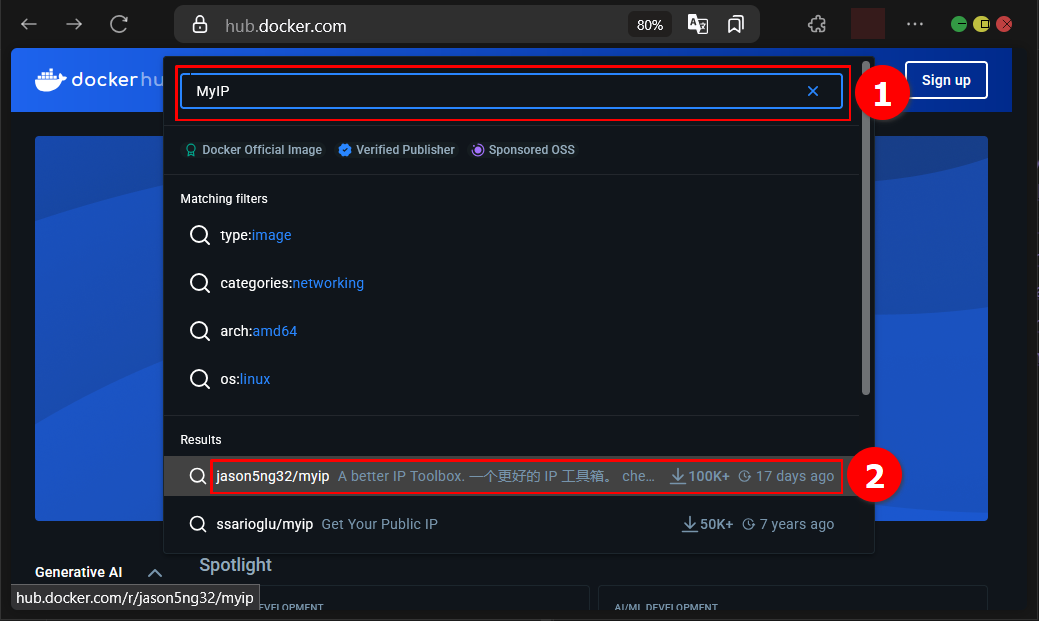Click search icon beside type:image
Viewport: 1039px width, 621px height.
click(x=199, y=235)
